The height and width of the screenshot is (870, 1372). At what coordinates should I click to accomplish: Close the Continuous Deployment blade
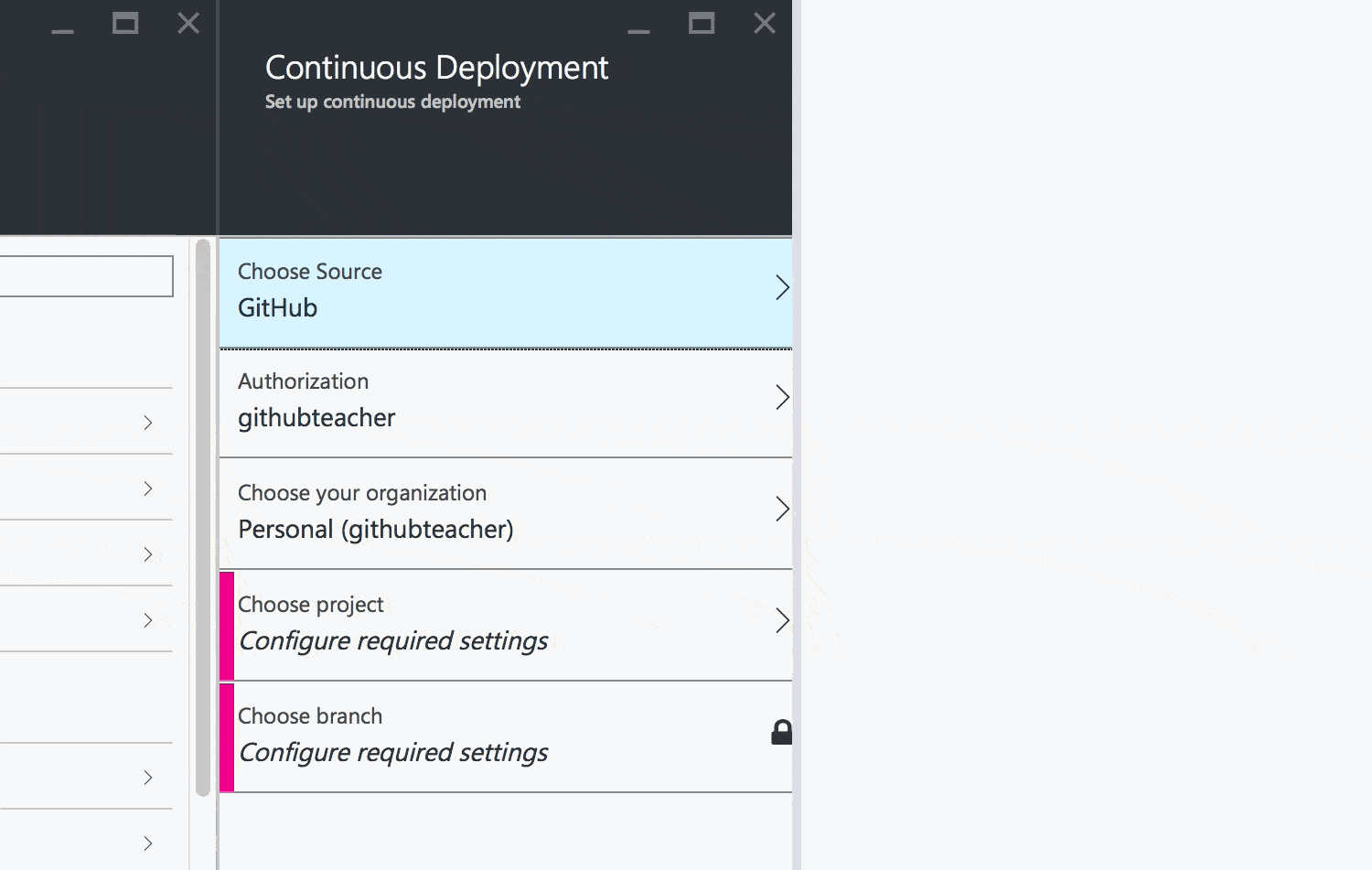click(765, 24)
